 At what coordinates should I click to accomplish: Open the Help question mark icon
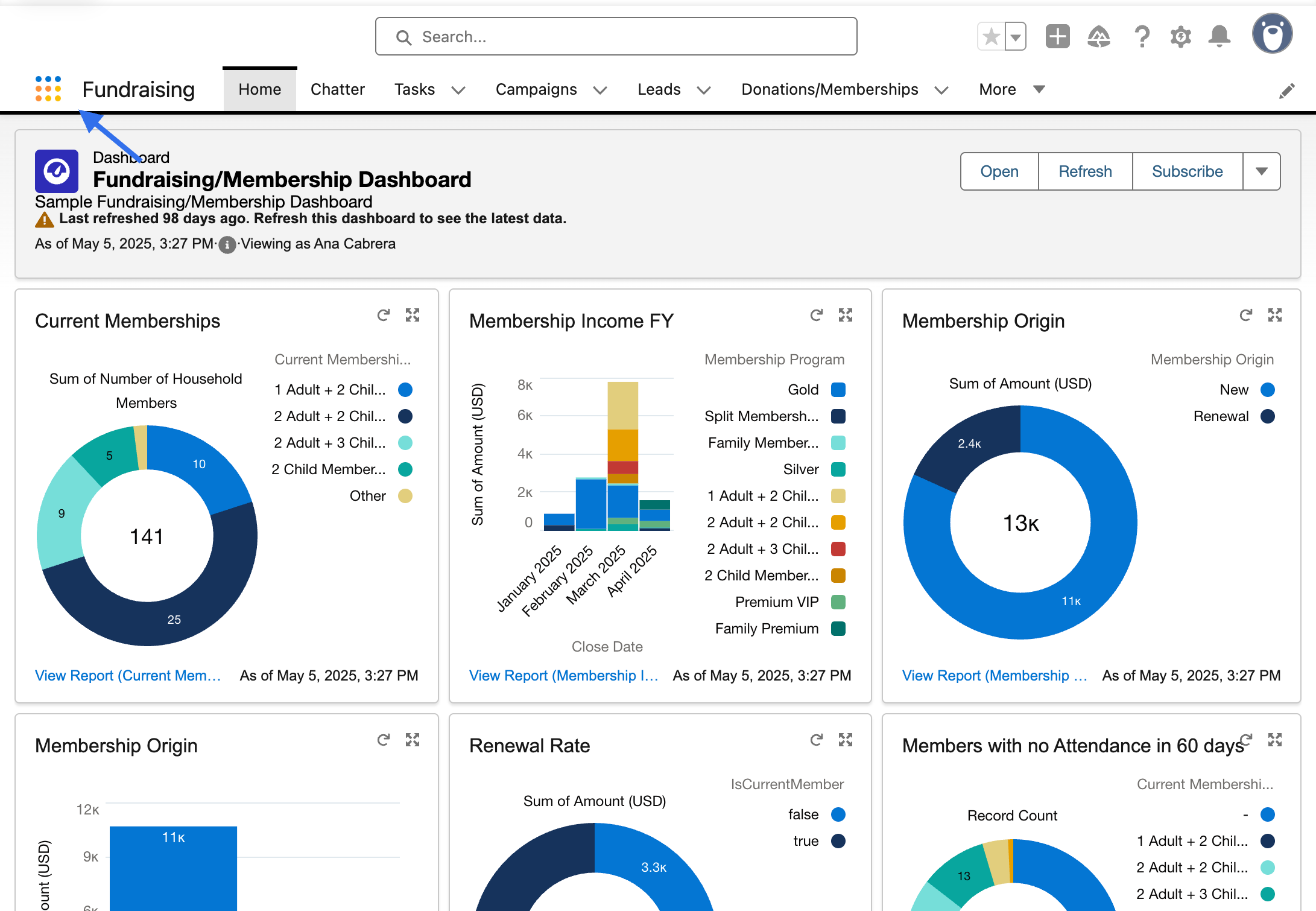tap(1141, 37)
